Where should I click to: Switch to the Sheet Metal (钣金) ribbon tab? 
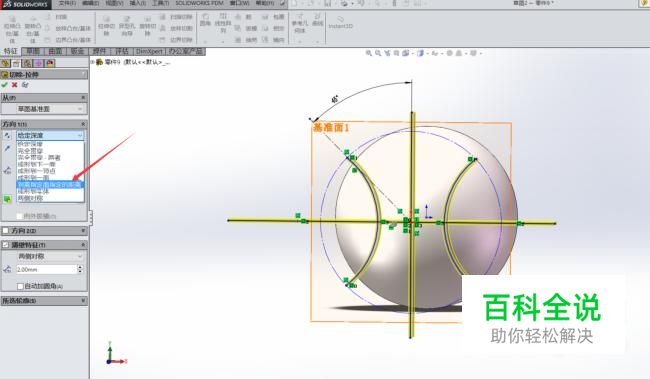point(78,51)
